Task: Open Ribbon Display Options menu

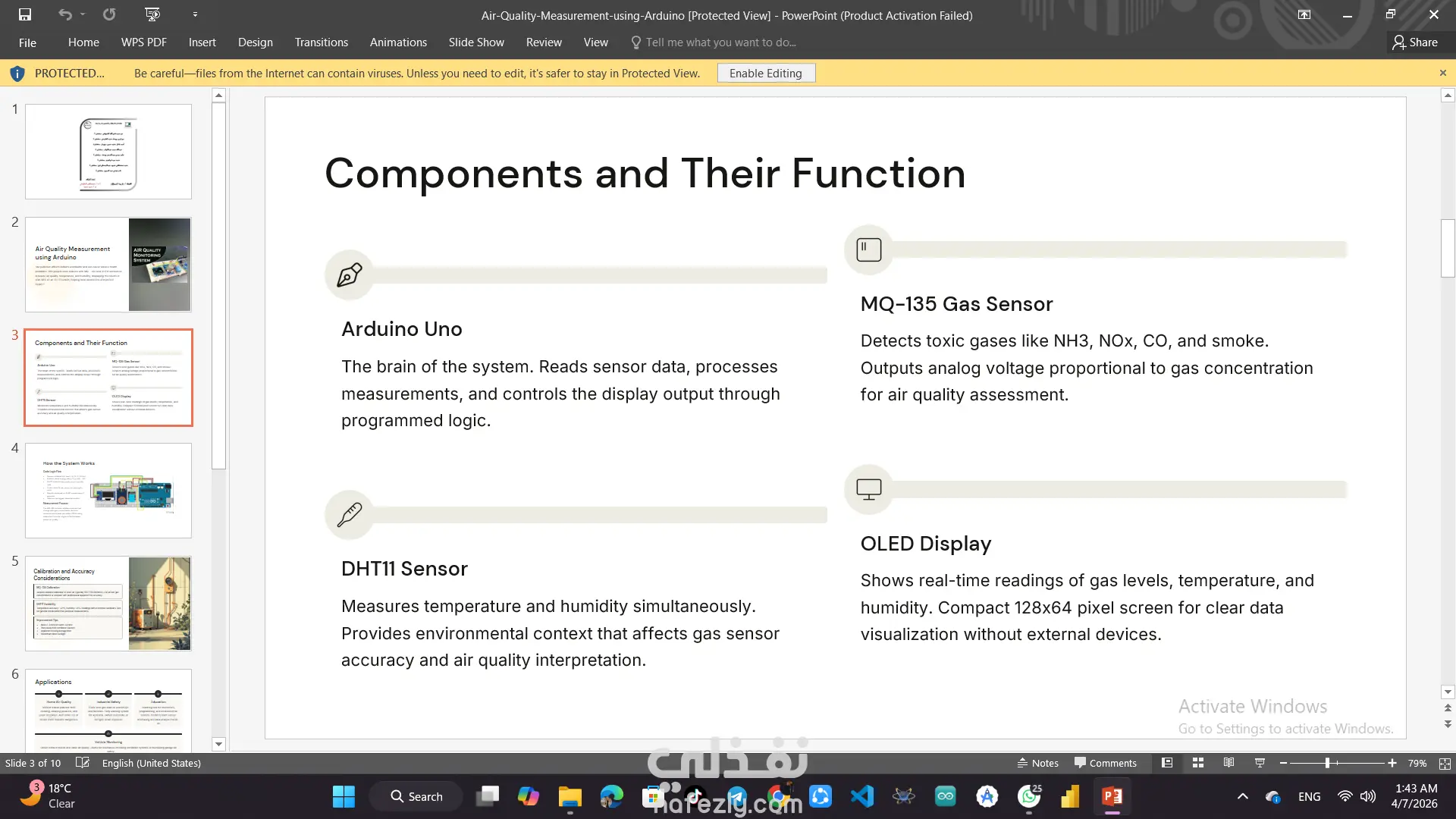Action: tap(1304, 14)
